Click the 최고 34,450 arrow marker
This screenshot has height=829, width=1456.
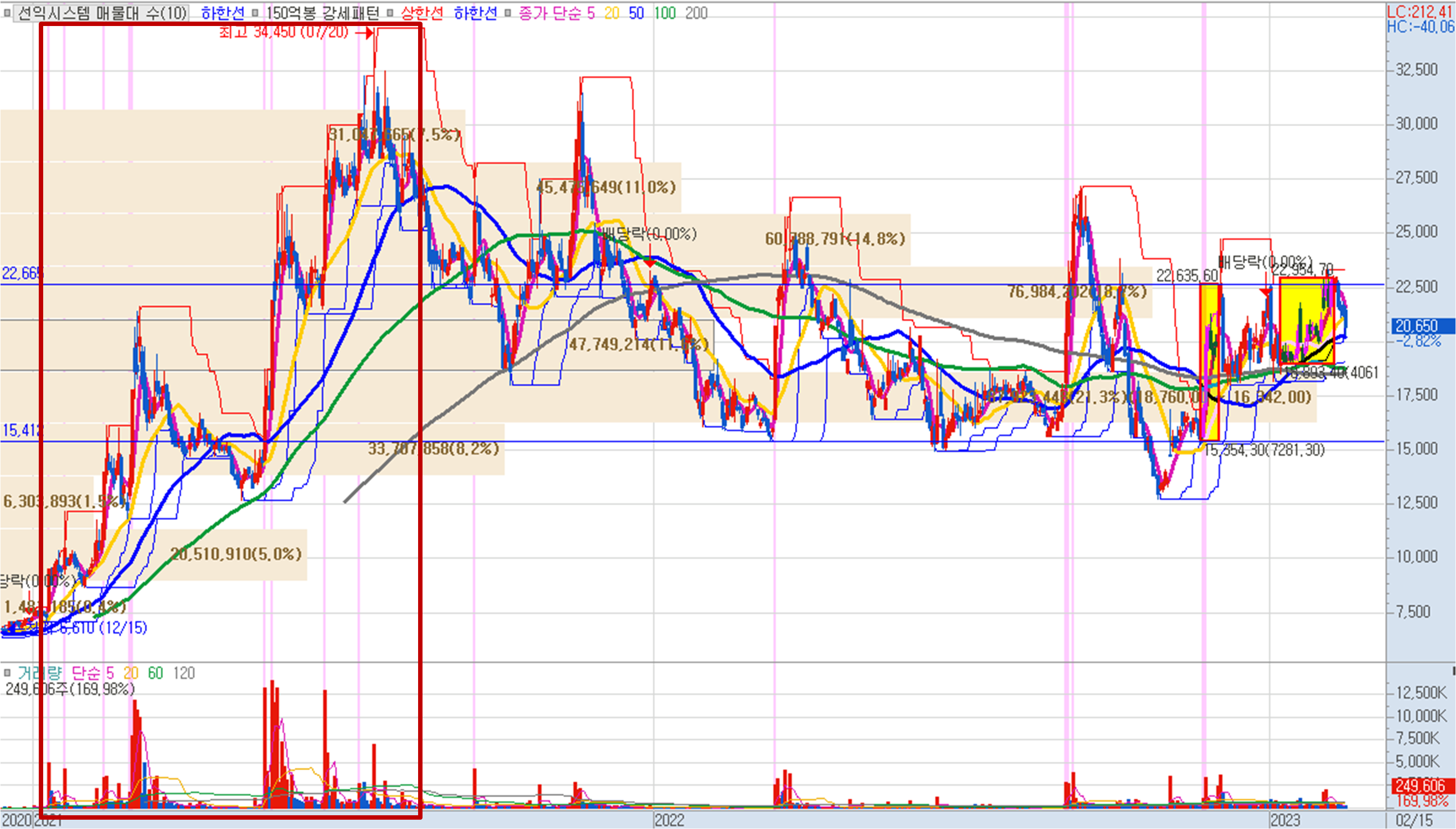364,33
